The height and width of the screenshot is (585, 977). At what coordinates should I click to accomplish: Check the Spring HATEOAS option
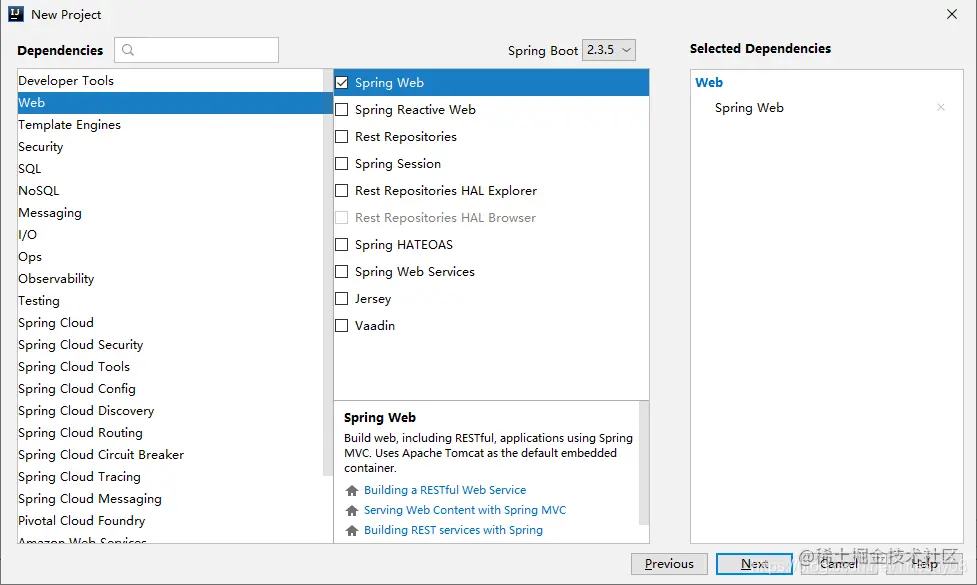point(342,245)
